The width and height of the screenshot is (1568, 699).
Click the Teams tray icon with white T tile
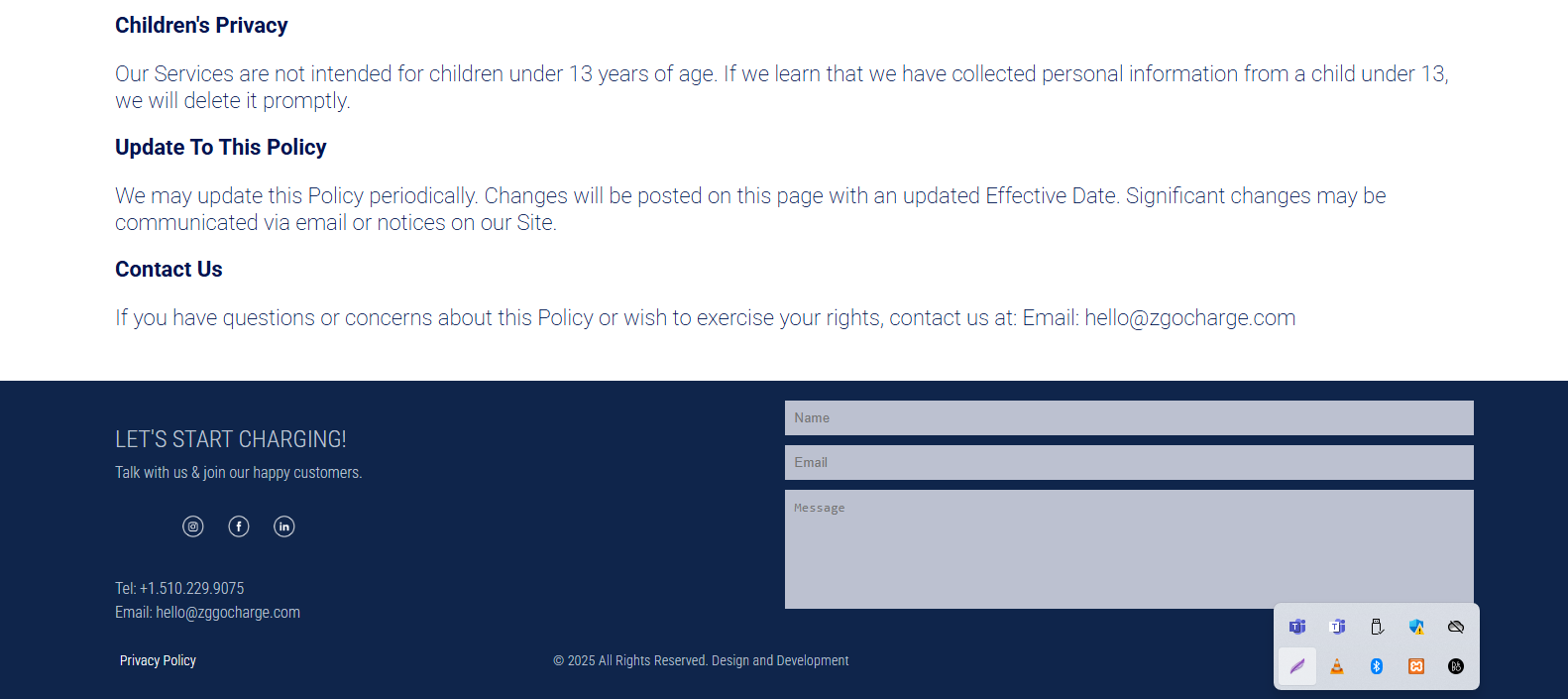(x=1337, y=627)
